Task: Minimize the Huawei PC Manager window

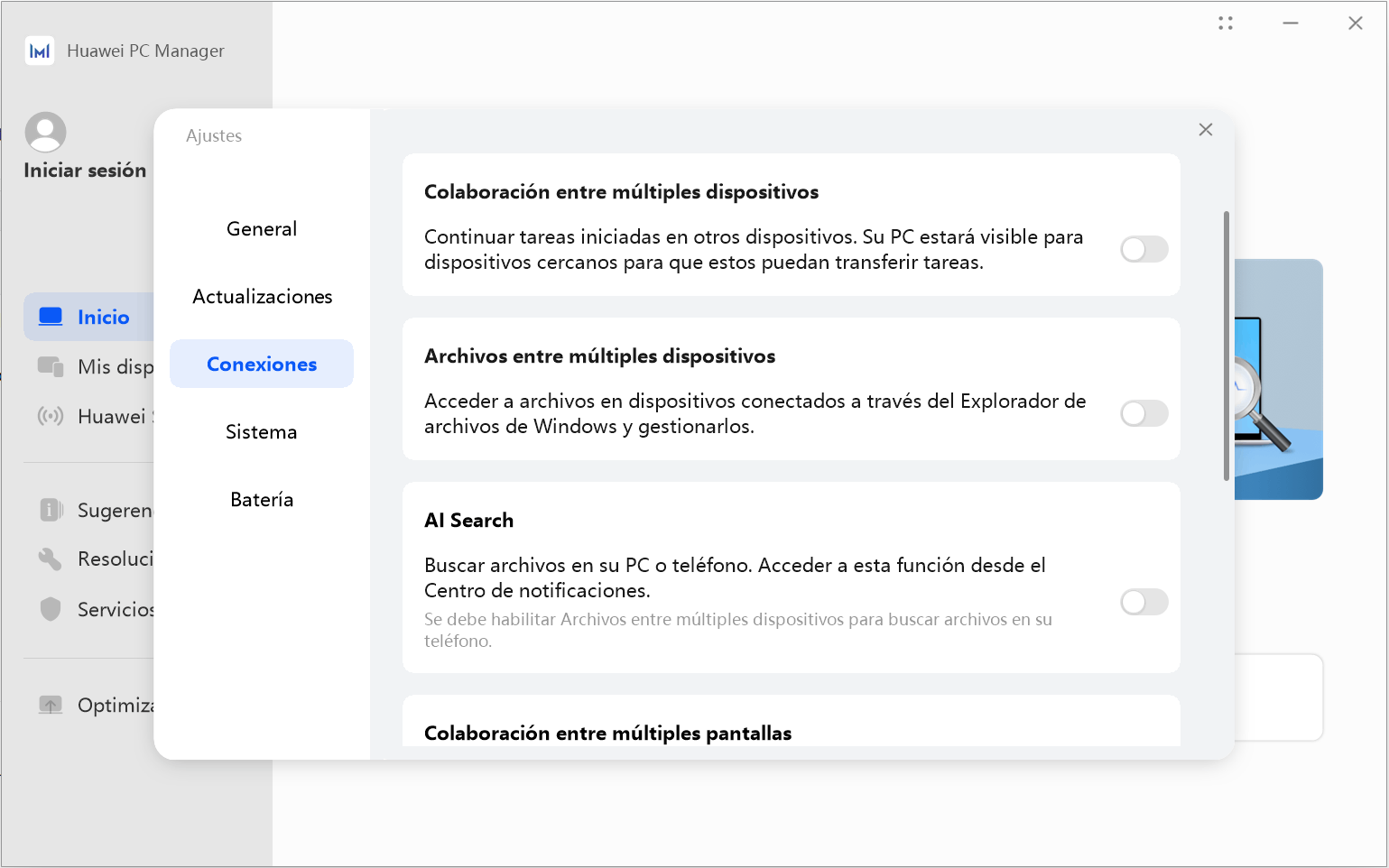Action: [x=1291, y=23]
